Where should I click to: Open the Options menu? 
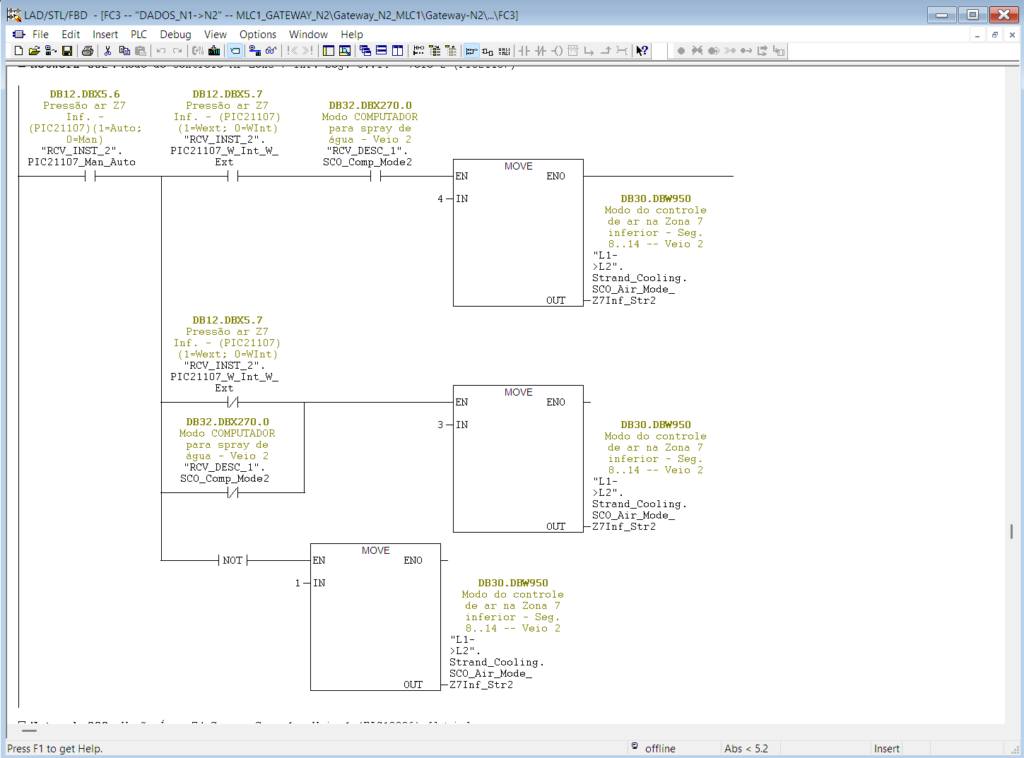pyautogui.click(x=257, y=35)
